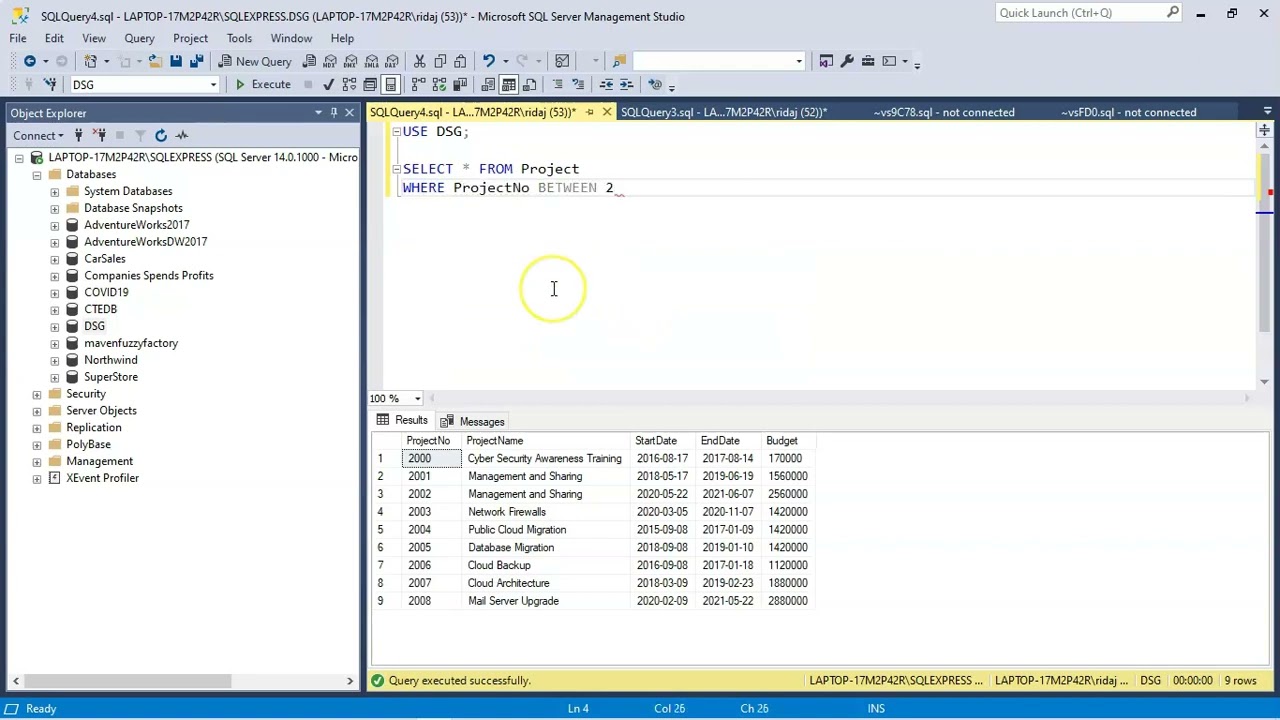
Task: Click the Paste clipboard icon
Action: [x=460, y=61]
